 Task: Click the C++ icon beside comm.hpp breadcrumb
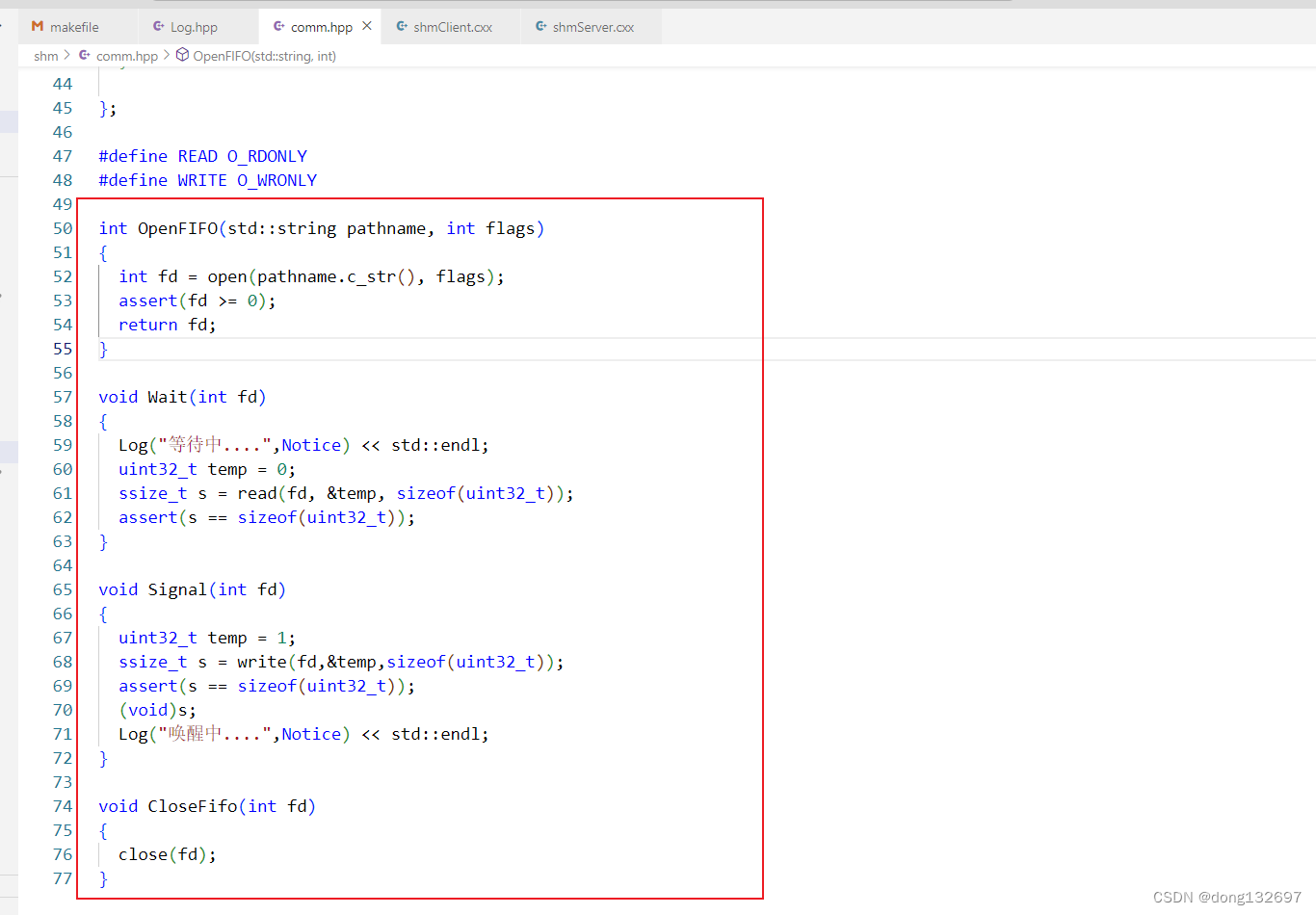click(x=85, y=55)
